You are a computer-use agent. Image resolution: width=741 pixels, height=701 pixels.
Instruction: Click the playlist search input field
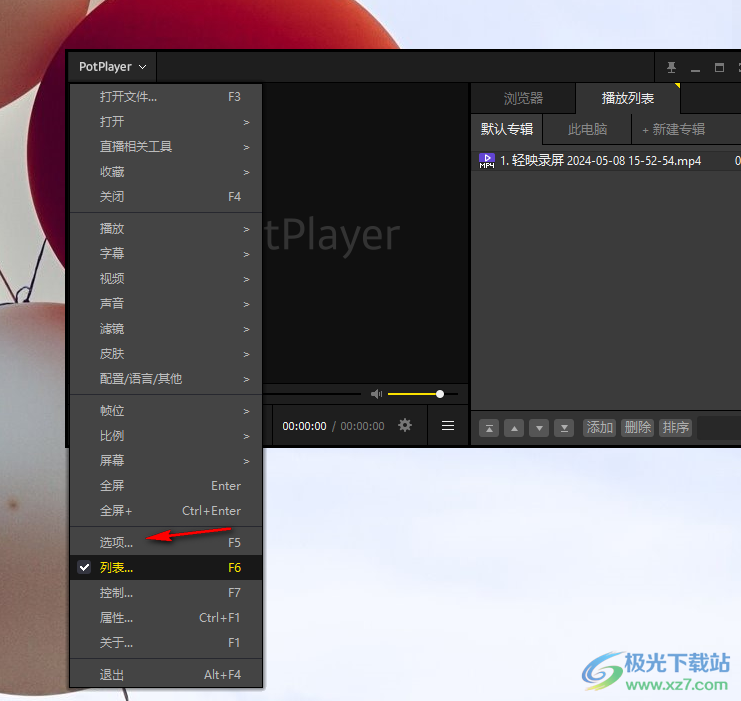[719, 428]
